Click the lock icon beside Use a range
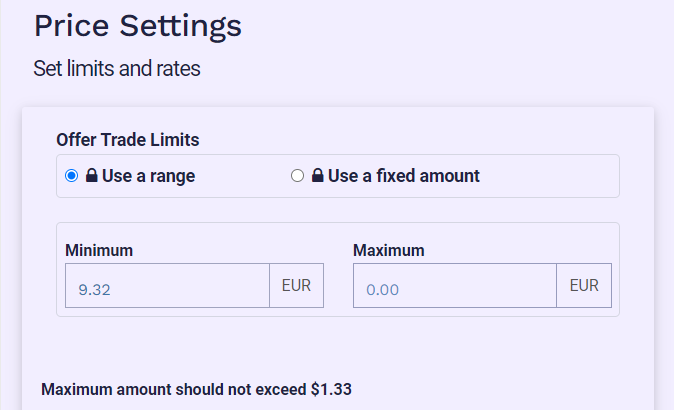 92,175
